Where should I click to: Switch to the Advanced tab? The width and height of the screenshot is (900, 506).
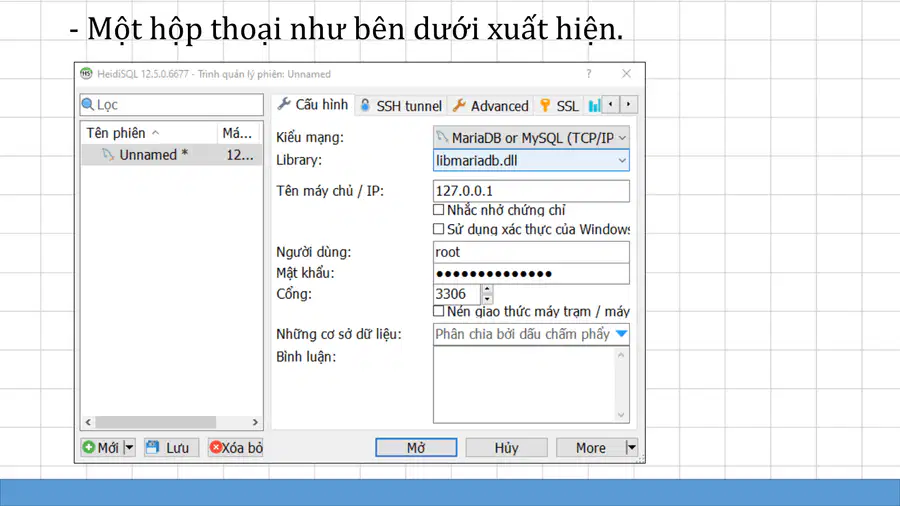pos(491,106)
